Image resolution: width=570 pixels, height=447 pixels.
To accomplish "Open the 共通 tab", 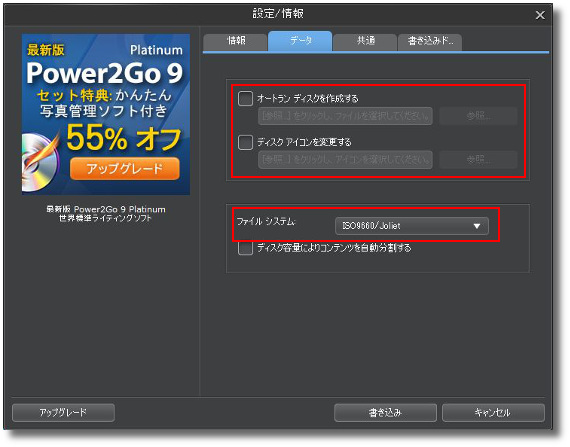I will (365, 41).
